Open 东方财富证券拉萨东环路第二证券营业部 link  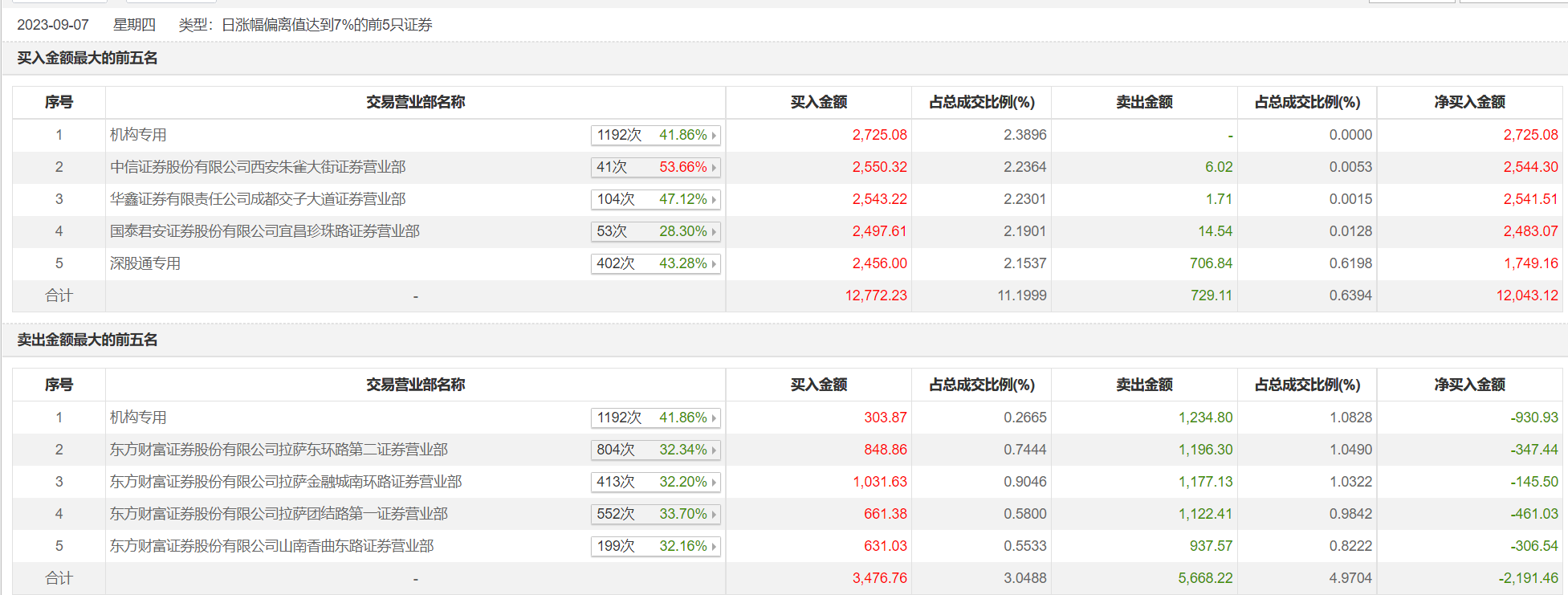coord(279,450)
